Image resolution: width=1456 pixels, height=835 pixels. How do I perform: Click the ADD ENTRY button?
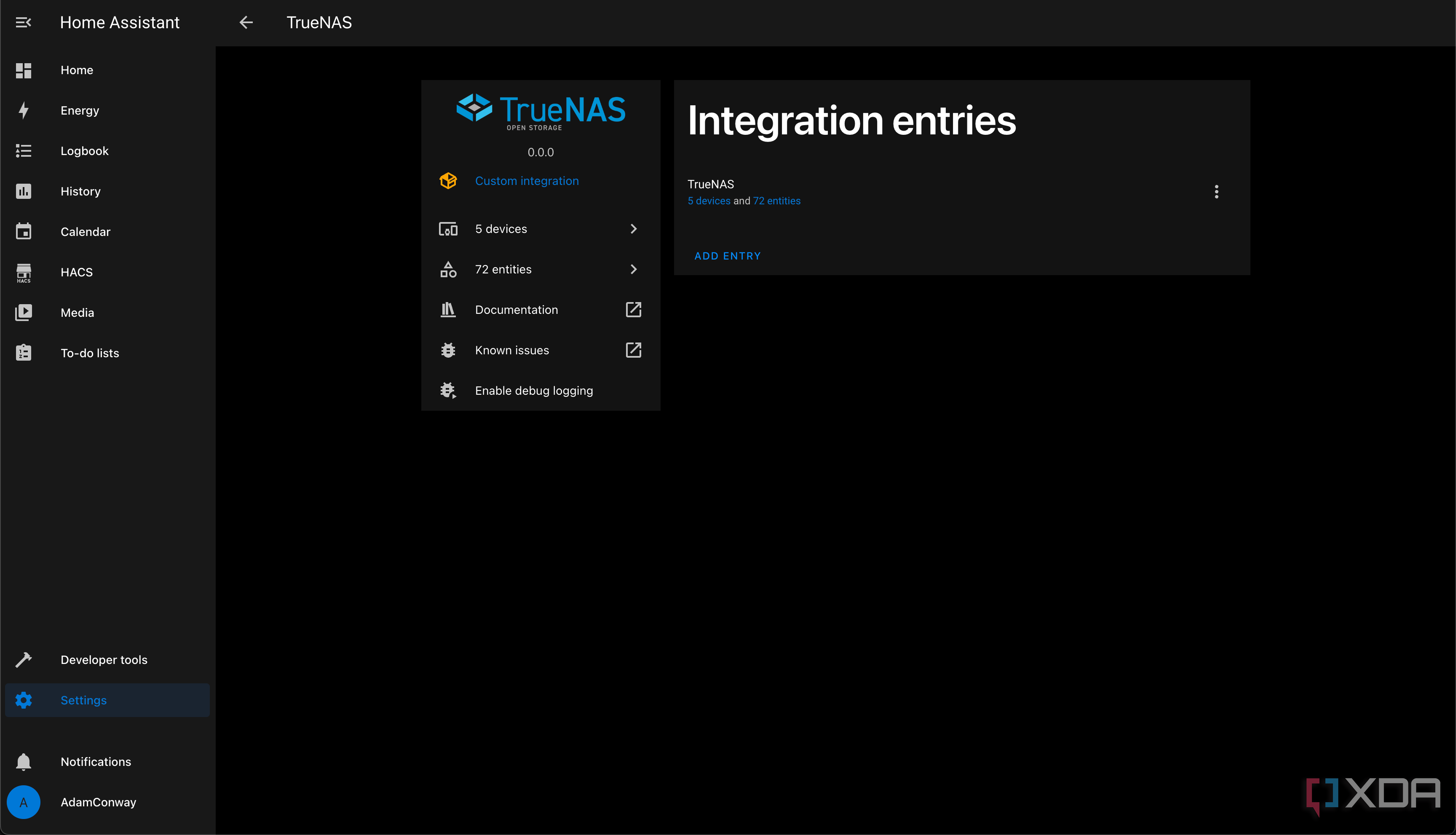(727, 256)
